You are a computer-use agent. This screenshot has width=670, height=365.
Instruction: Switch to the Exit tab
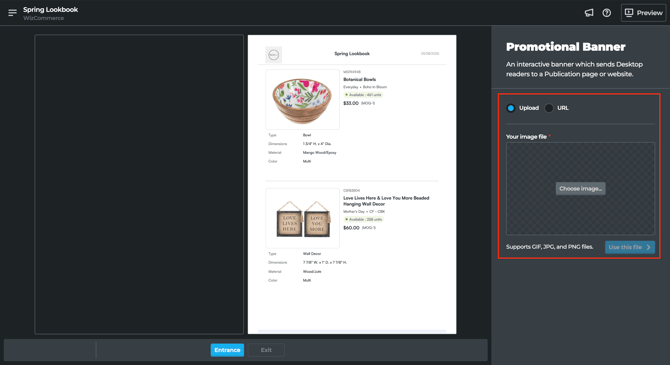(266, 350)
